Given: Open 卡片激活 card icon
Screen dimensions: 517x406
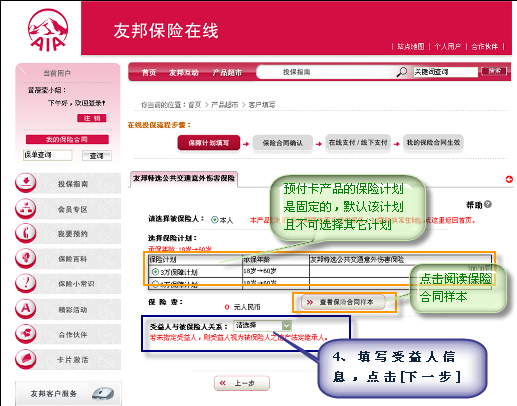Looking at the screenshot, I should point(26,359).
